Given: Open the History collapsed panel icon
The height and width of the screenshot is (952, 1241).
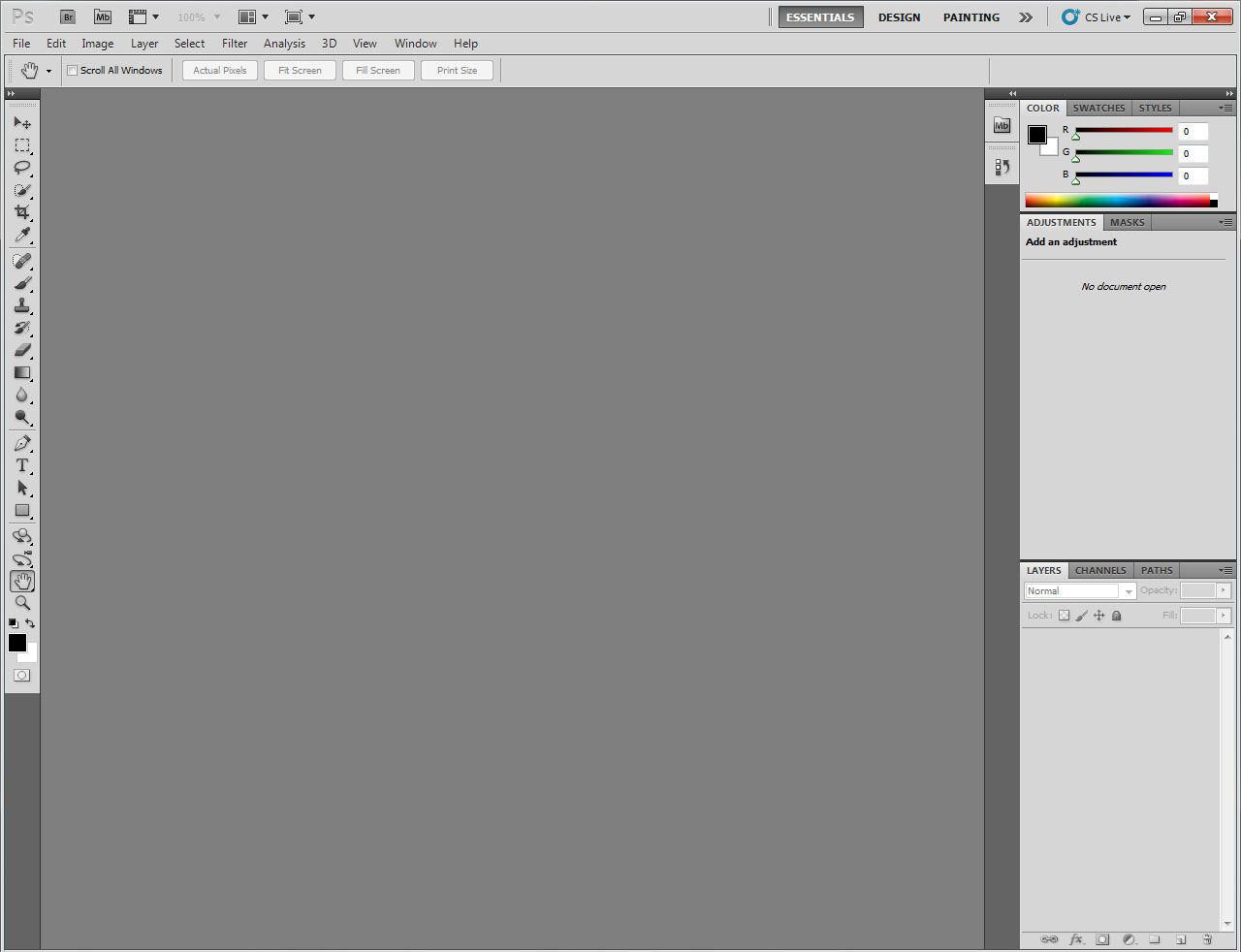Looking at the screenshot, I should click(1002, 167).
